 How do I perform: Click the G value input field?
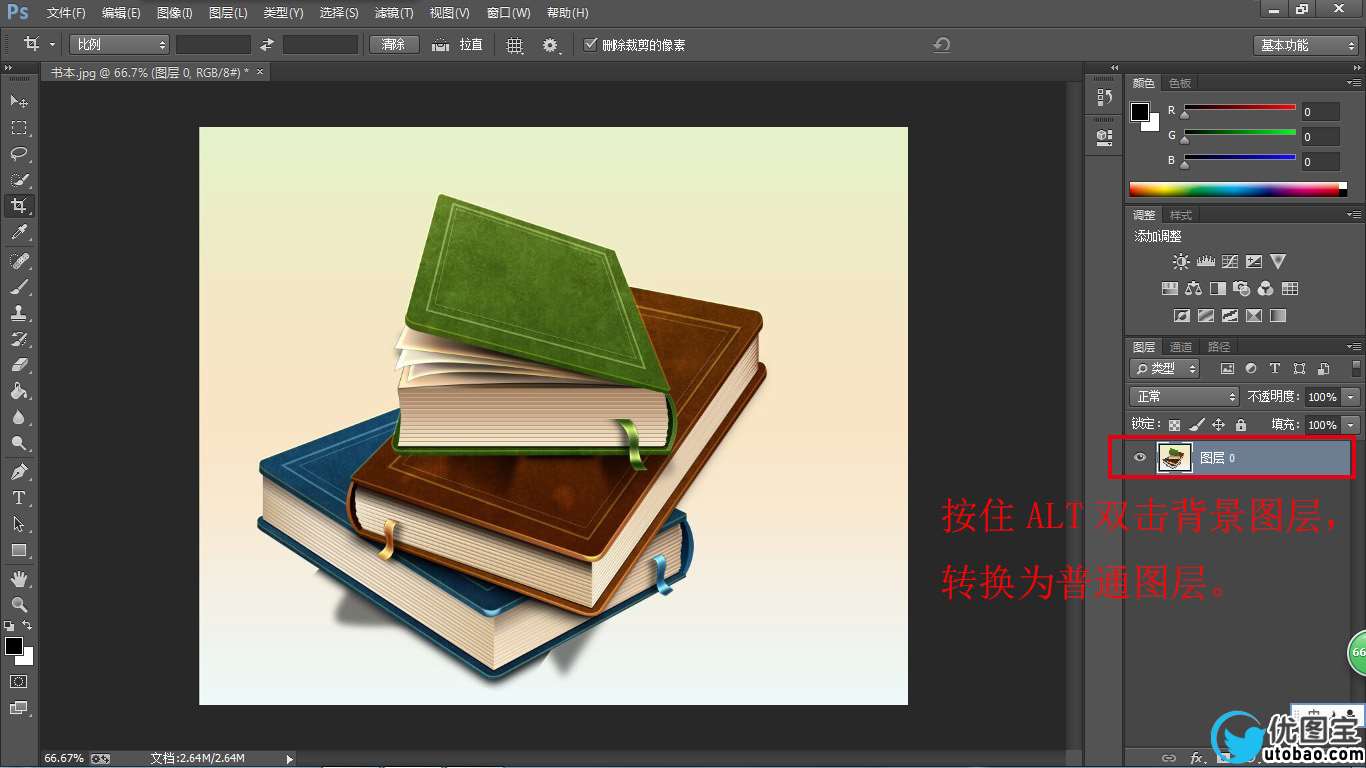(x=1320, y=137)
